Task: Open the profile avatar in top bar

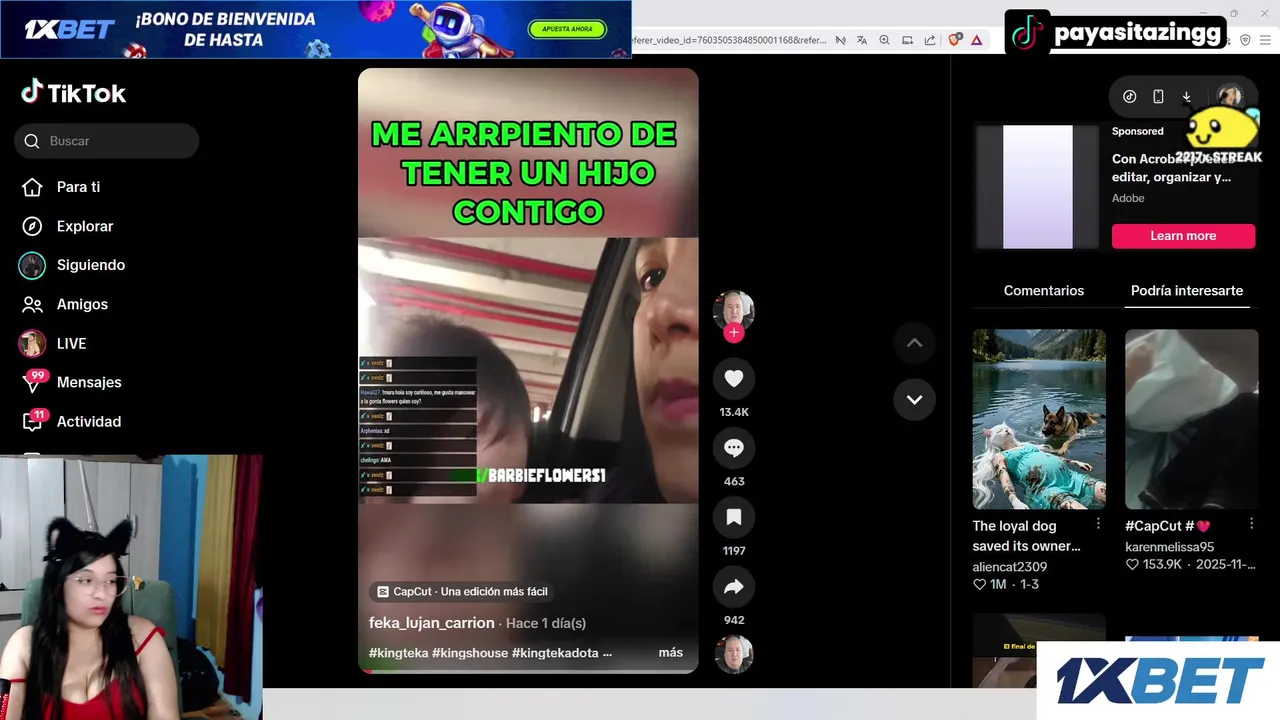Action: pos(1229,97)
